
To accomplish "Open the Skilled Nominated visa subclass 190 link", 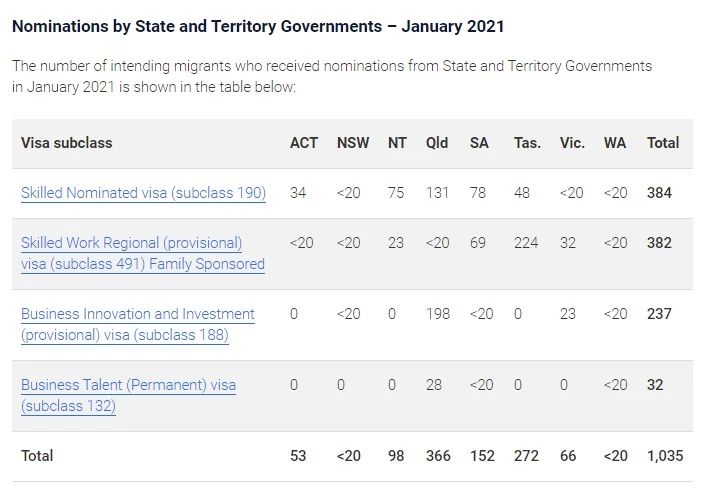I will coord(143,193).
